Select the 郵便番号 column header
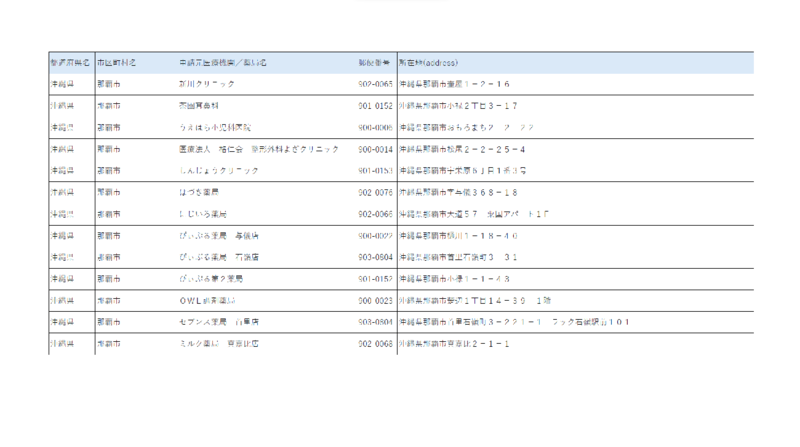 pos(374,63)
